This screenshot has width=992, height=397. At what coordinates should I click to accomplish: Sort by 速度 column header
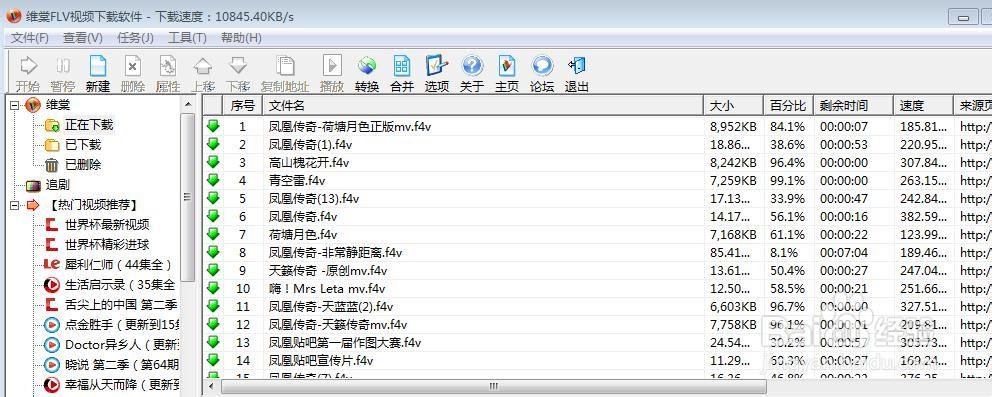click(x=923, y=106)
